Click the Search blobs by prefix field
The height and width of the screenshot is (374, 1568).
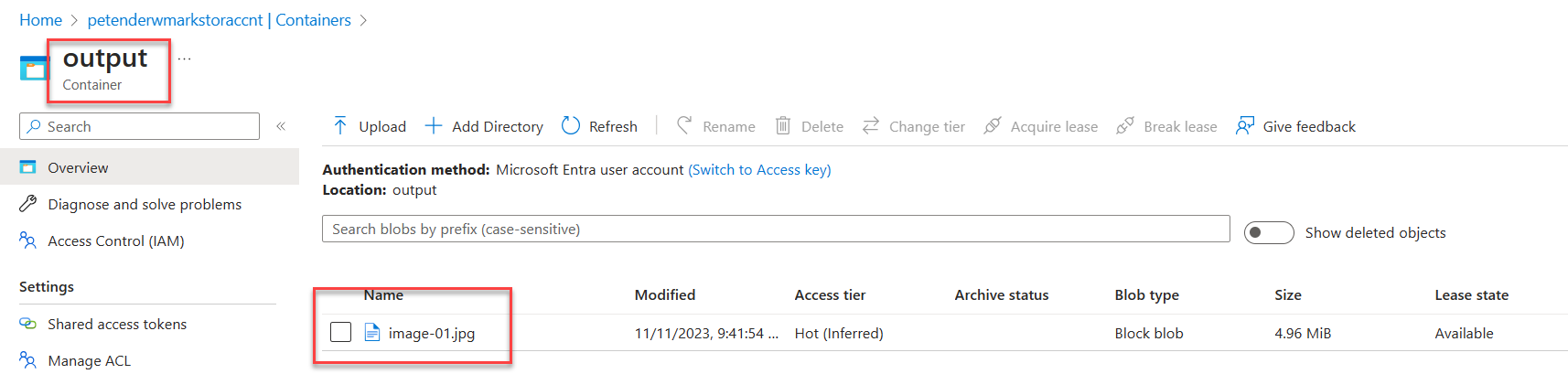click(776, 230)
